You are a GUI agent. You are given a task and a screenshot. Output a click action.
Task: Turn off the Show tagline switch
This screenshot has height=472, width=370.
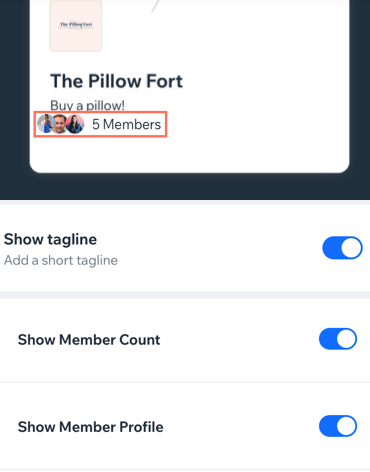(x=342, y=248)
